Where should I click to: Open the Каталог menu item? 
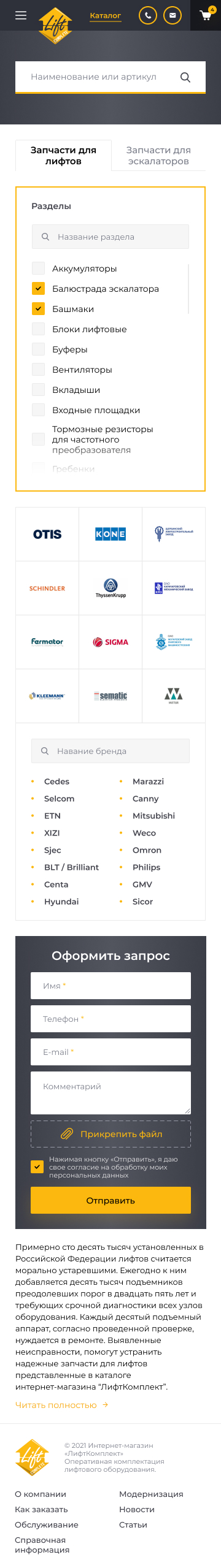(x=106, y=15)
